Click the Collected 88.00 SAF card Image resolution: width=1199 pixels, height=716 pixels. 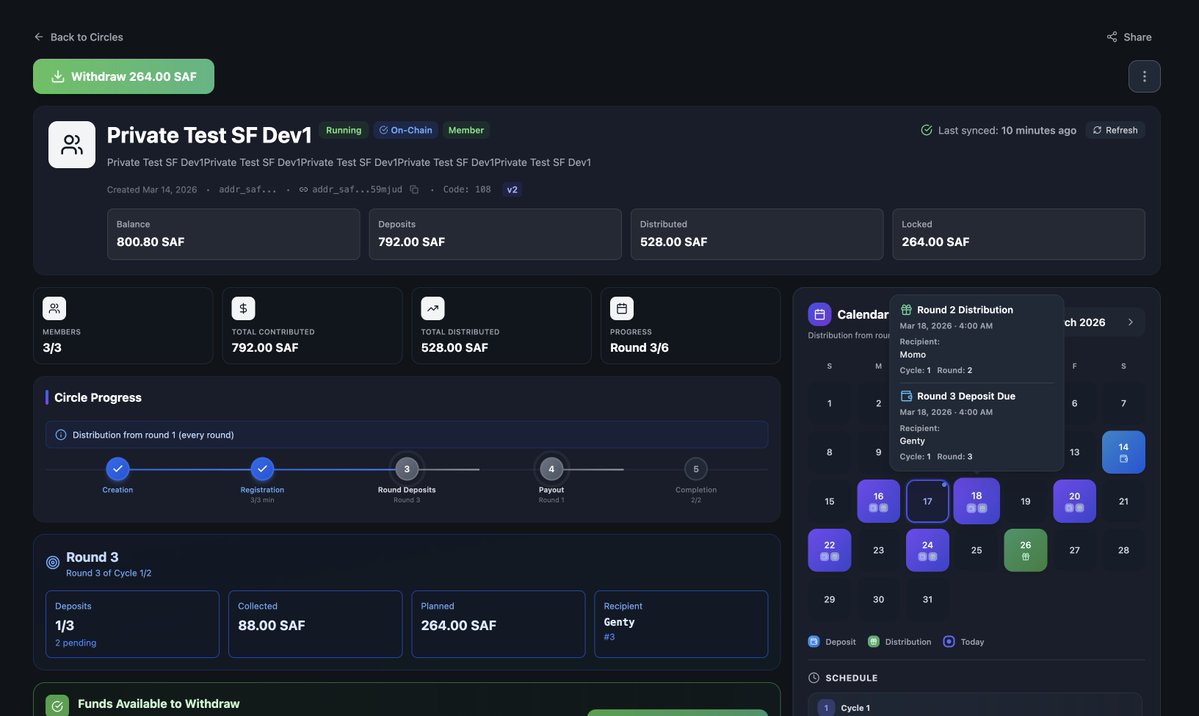(x=315, y=624)
